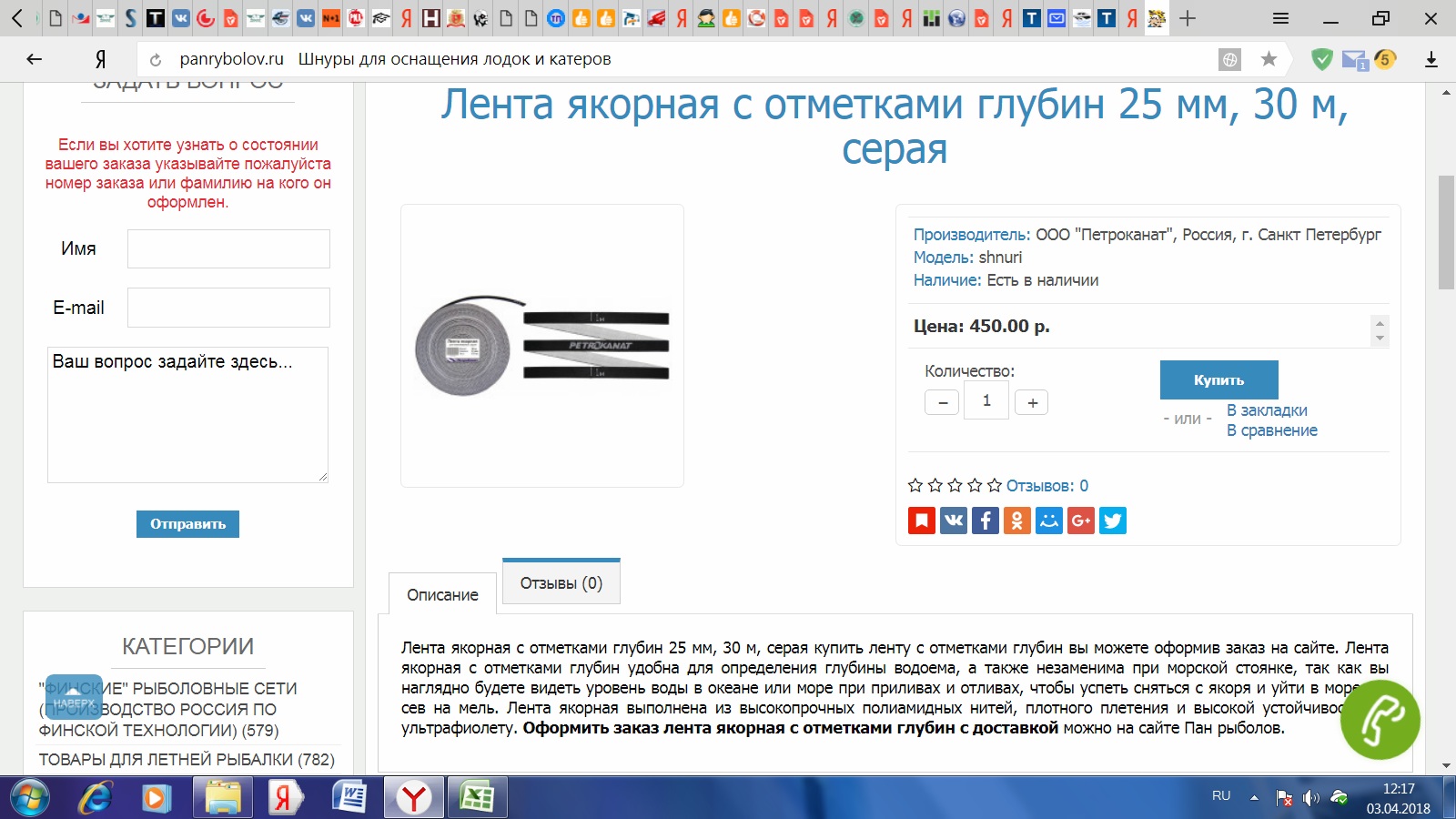Select the Описание tab
The width and height of the screenshot is (1456, 819).
pyautogui.click(x=442, y=594)
